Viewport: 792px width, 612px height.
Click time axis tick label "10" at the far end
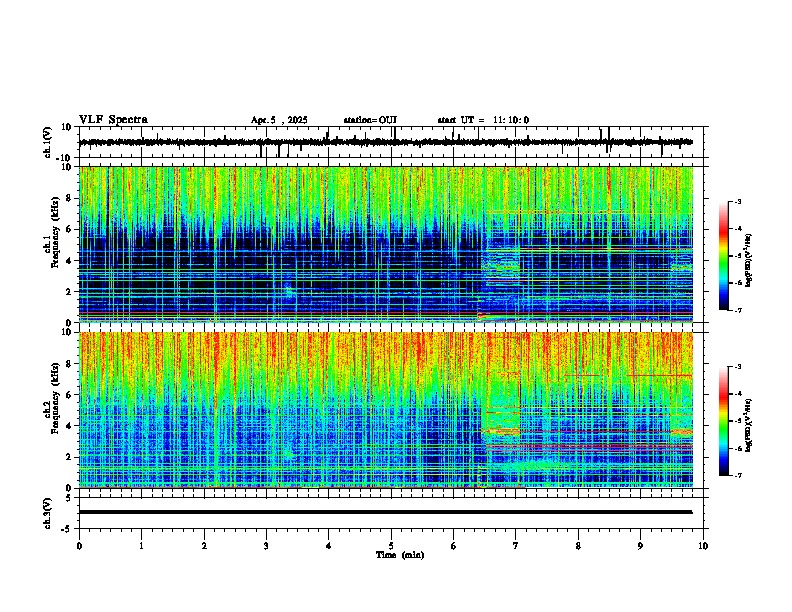click(x=703, y=546)
